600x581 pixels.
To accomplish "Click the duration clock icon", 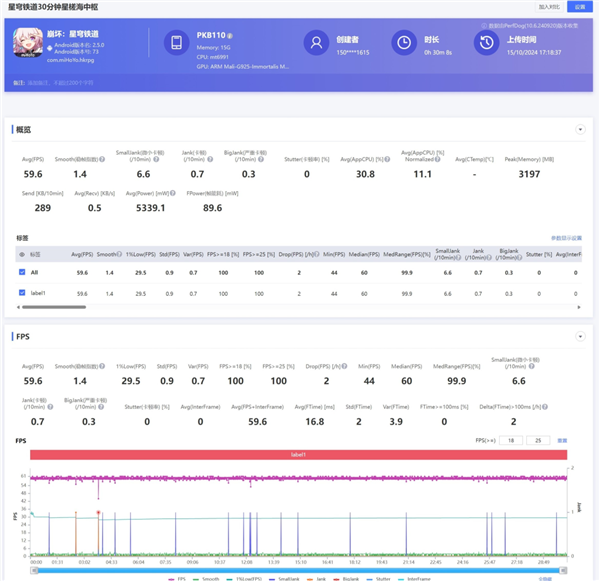I will click(x=403, y=42).
